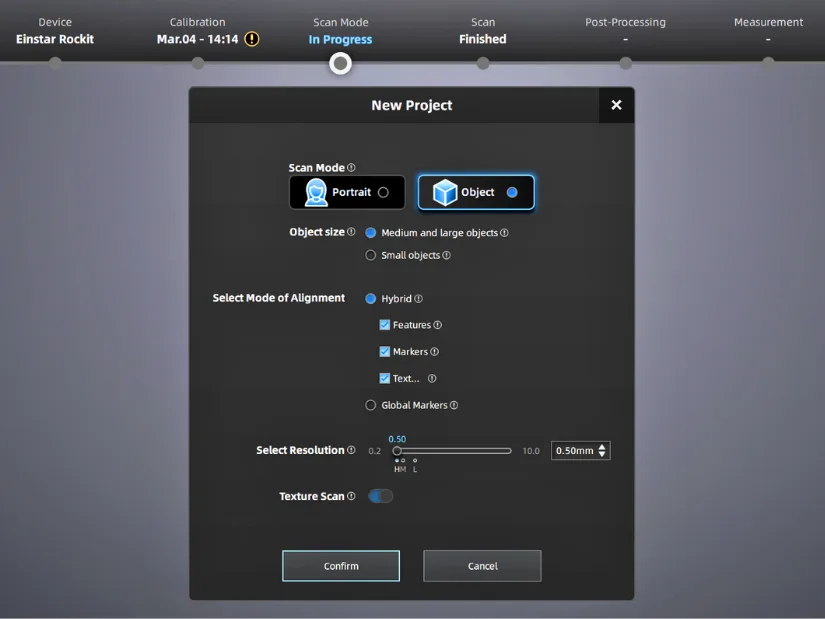
Task: Open the Scan Mode info tooltip icon
Action: pos(351,168)
